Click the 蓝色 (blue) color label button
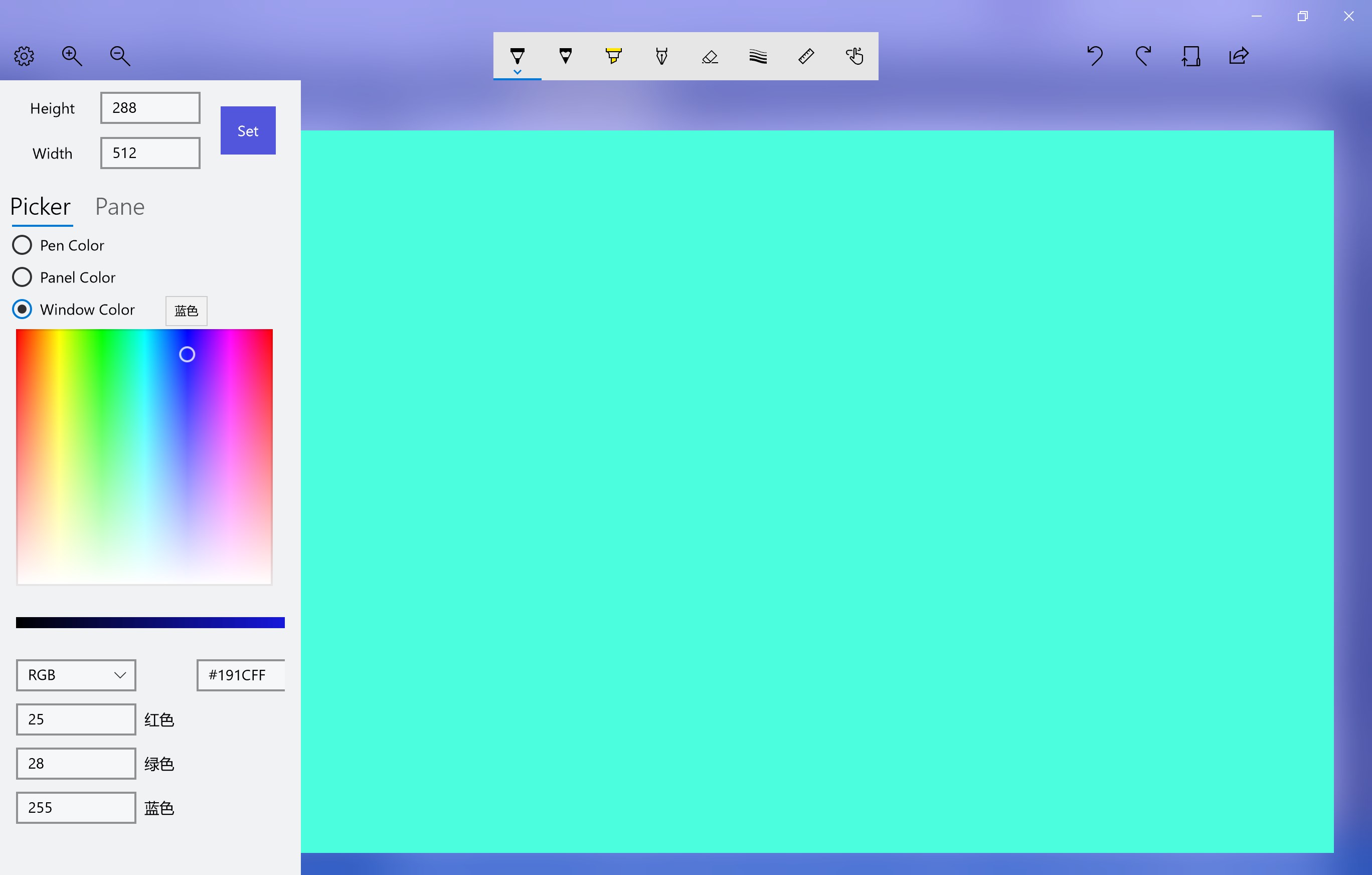The height and width of the screenshot is (875, 1372). (186, 310)
